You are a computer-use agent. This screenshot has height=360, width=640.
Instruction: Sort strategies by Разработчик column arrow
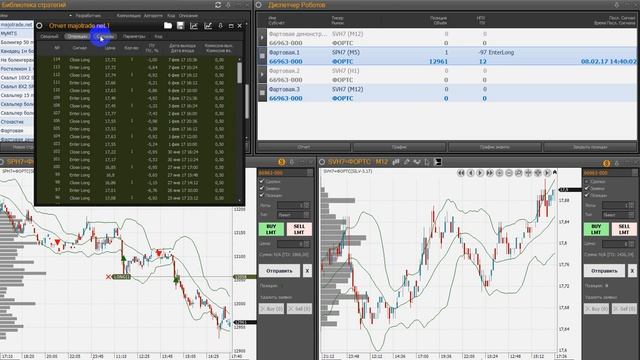tap(71, 16)
